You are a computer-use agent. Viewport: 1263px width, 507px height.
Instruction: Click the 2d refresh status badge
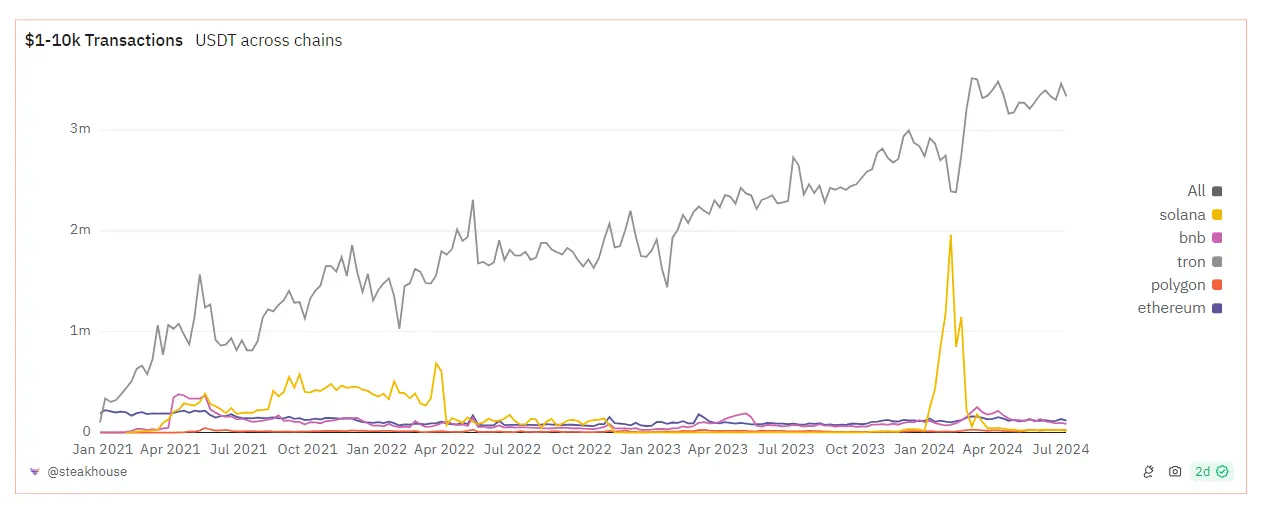tap(1212, 471)
